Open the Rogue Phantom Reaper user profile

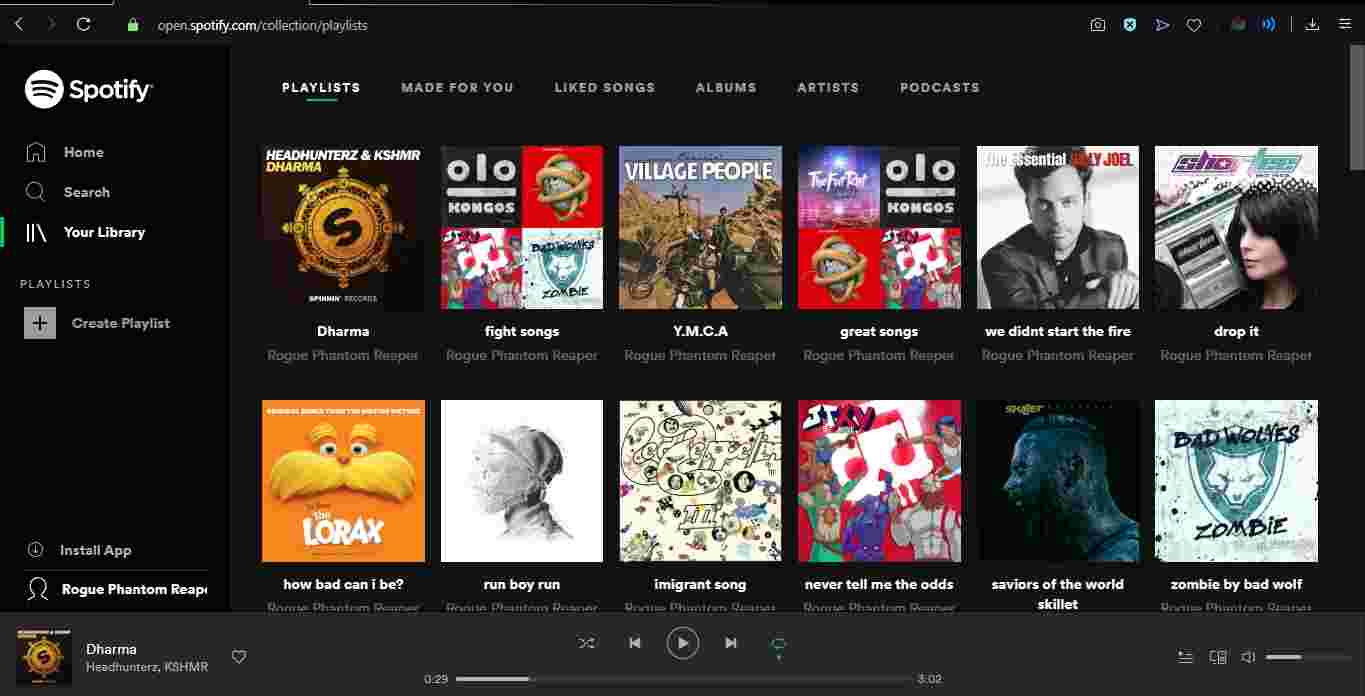point(116,589)
